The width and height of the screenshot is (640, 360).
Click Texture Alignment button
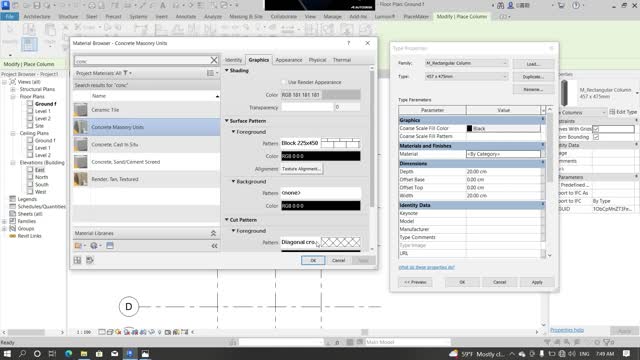[x=301, y=169]
